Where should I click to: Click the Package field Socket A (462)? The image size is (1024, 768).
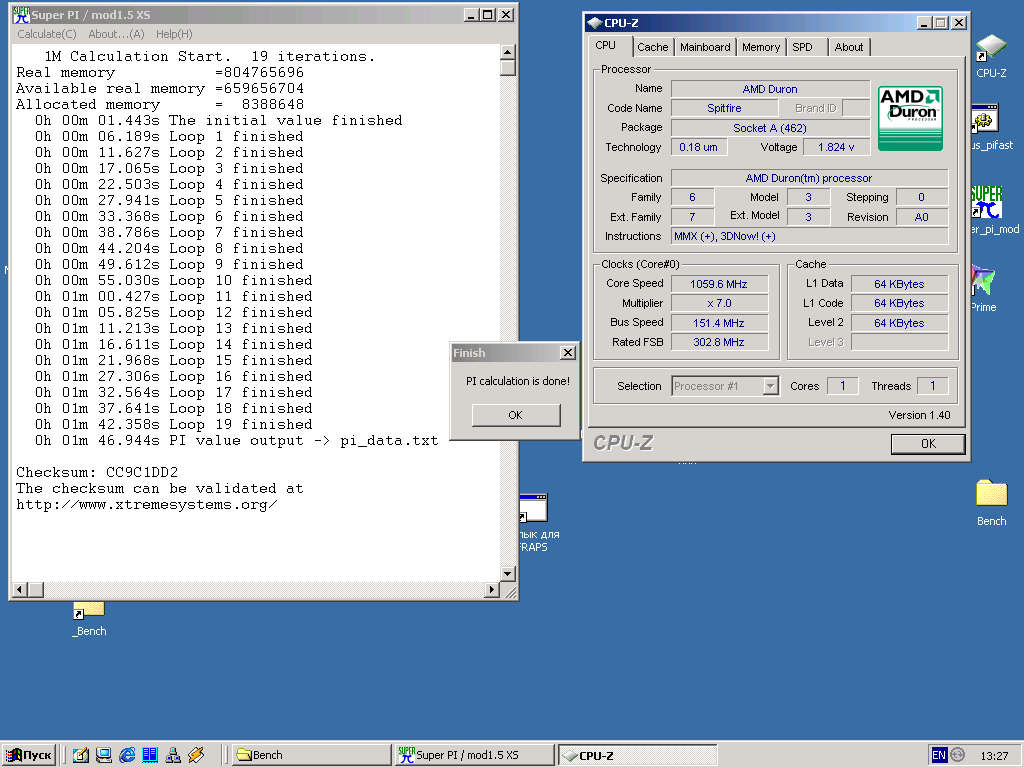tap(770, 128)
